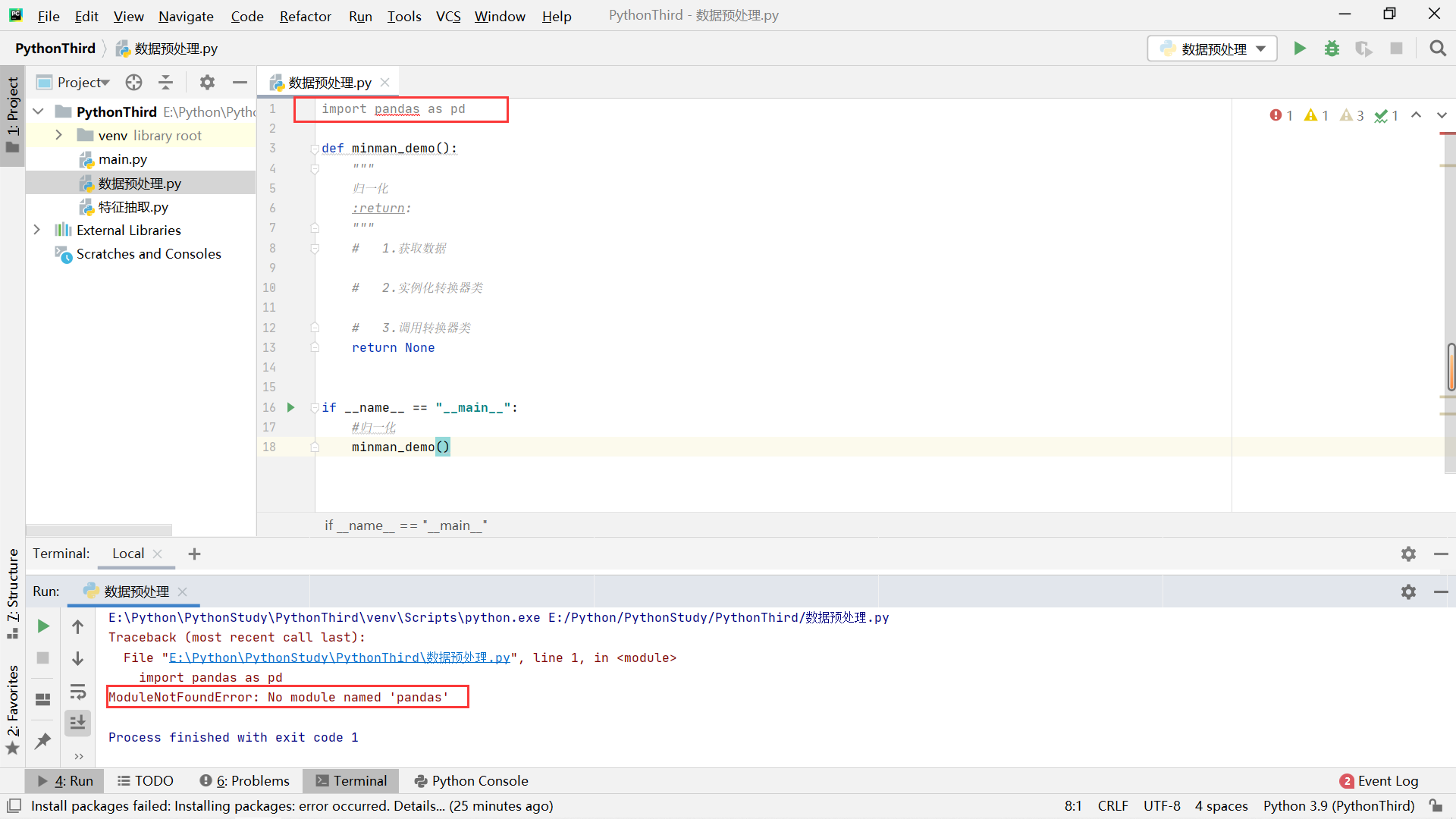Screen dimensions: 1456x819
Task: Locate opened file in Project view crosshair
Action: click(133, 82)
